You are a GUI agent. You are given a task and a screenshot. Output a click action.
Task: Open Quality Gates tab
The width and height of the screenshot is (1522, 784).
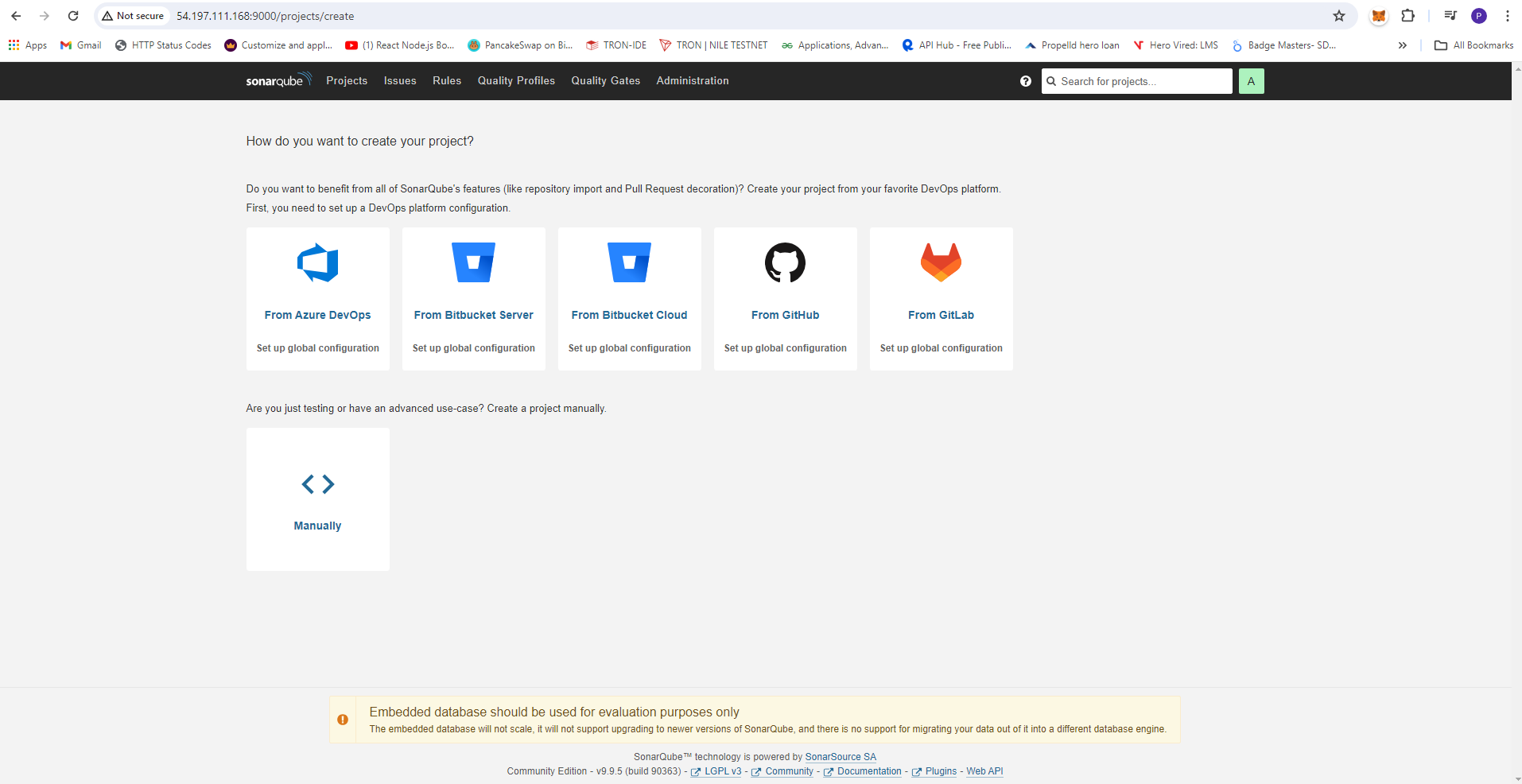point(605,81)
